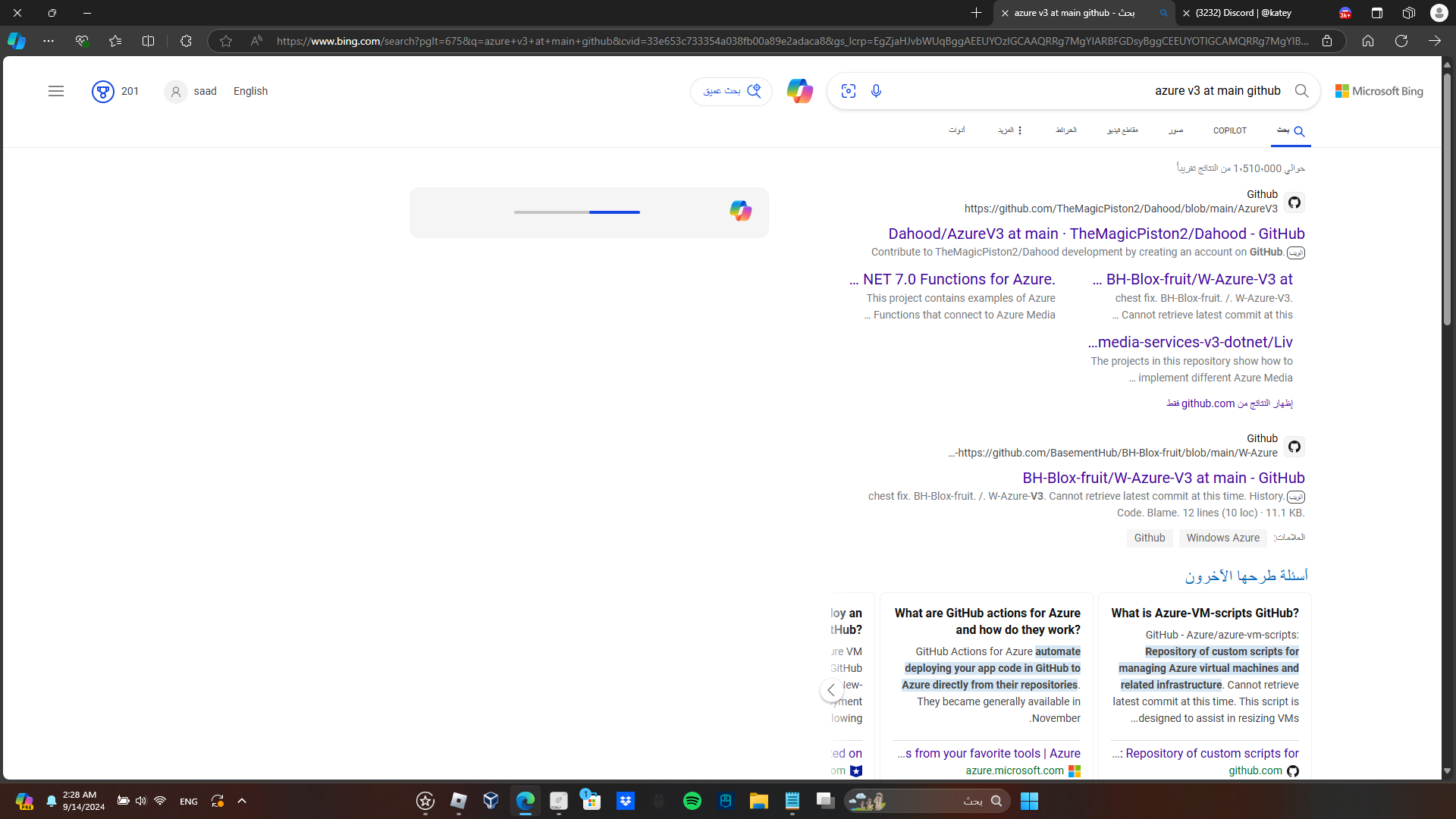The image size is (1456, 819).
Task: Open BH-Blox-fruit/W-Azure-V3 at sublink
Action: [1193, 279]
